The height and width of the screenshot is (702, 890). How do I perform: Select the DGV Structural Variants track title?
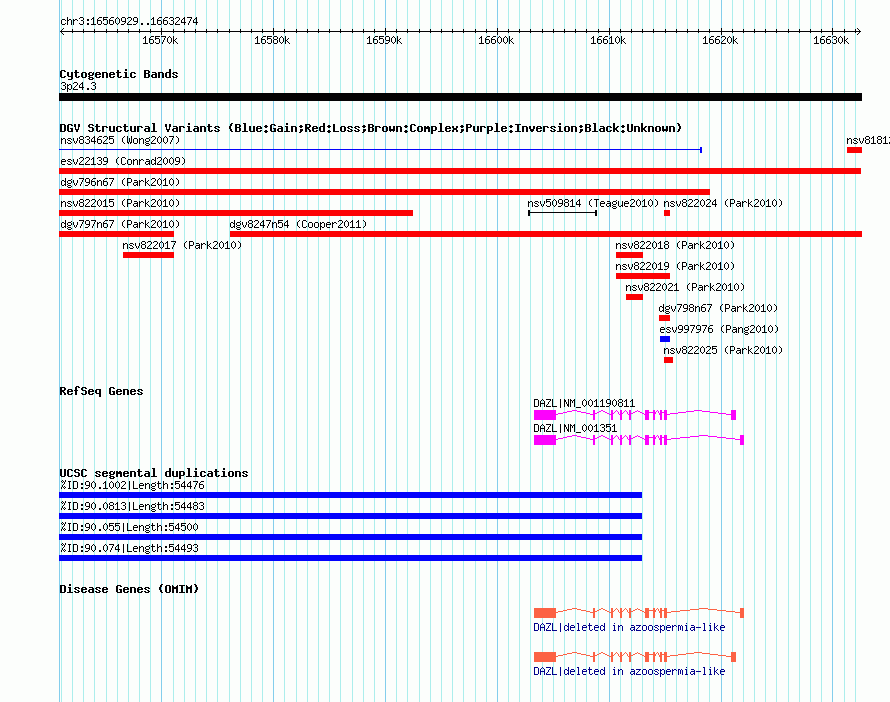click(371, 128)
